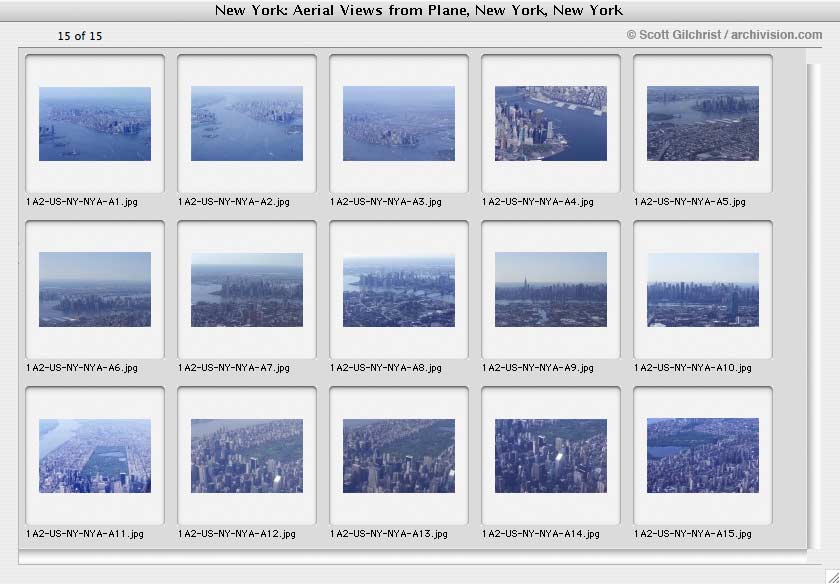
Task: Click thumbnail 1A2-US-NY-NYA-A5.jpg
Action: [x=703, y=124]
